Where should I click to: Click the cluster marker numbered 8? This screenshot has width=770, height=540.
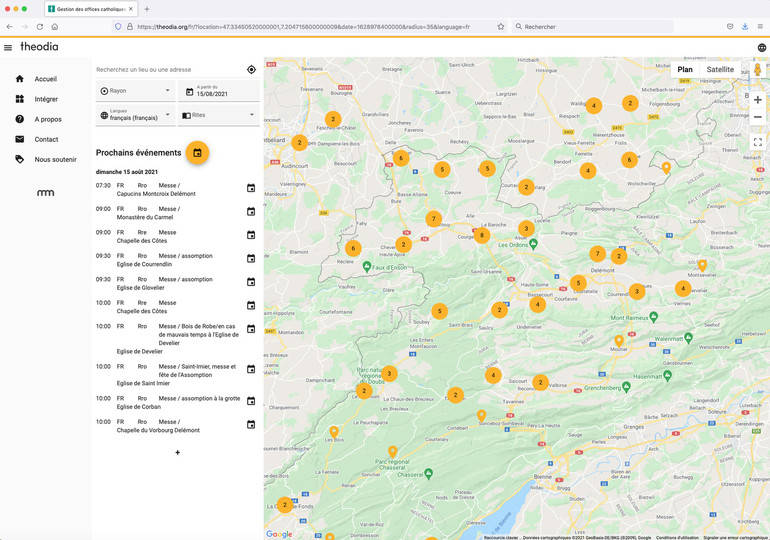point(482,235)
